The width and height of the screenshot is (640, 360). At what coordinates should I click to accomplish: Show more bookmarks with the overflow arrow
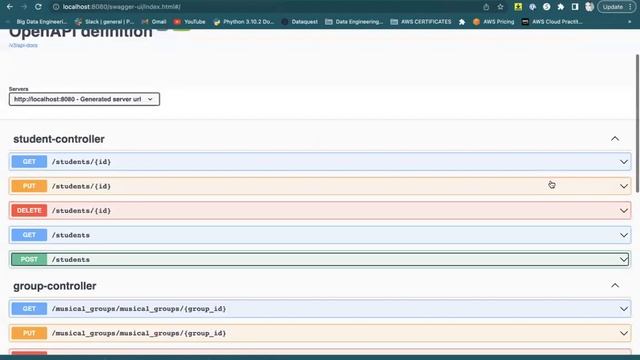pyautogui.click(x=629, y=22)
